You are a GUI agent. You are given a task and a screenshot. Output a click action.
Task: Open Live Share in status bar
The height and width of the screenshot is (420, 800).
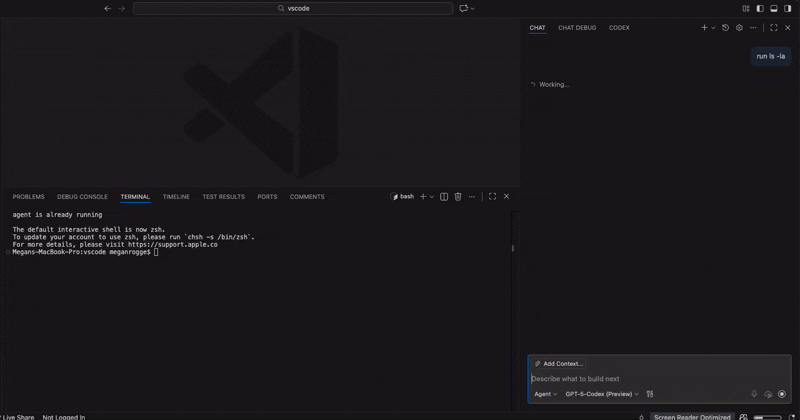click(17, 417)
